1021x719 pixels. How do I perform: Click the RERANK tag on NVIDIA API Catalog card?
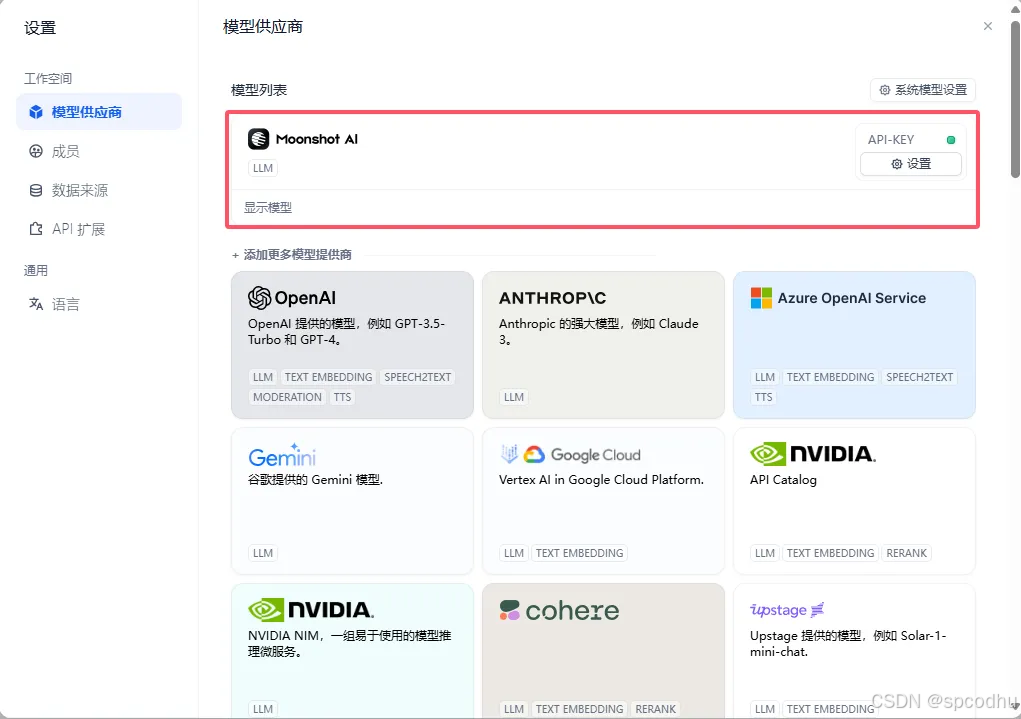(x=906, y=553)
